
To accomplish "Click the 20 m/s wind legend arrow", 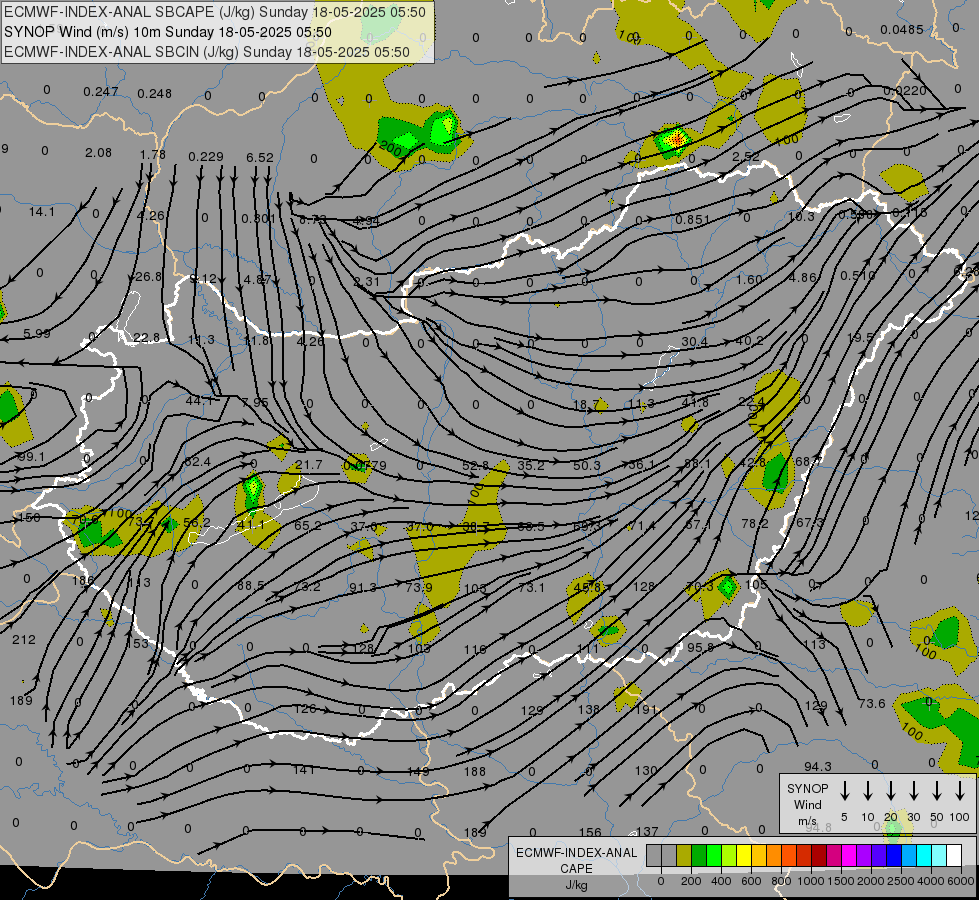I will tap(890, 791).
